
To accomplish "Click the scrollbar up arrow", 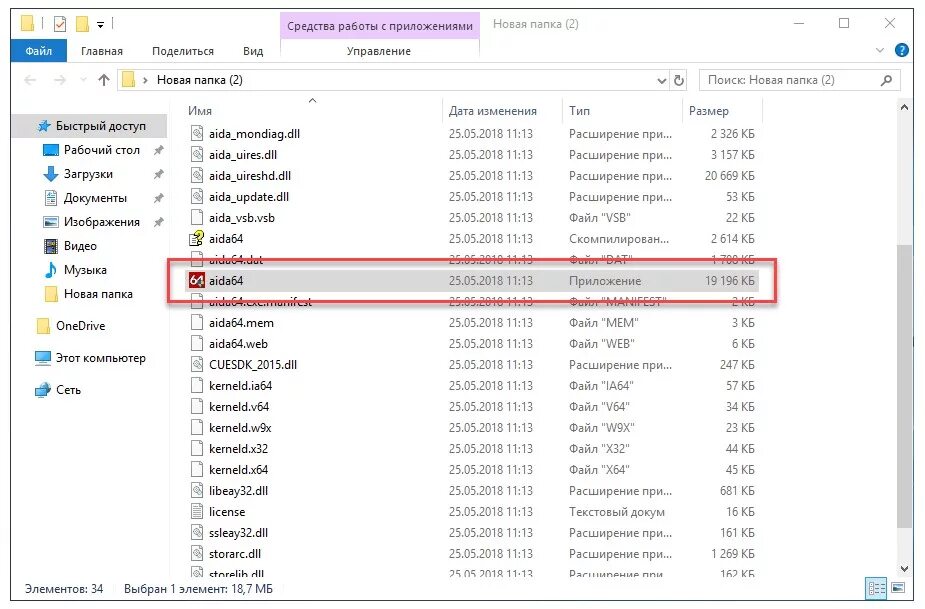I will tap(904, 107).
